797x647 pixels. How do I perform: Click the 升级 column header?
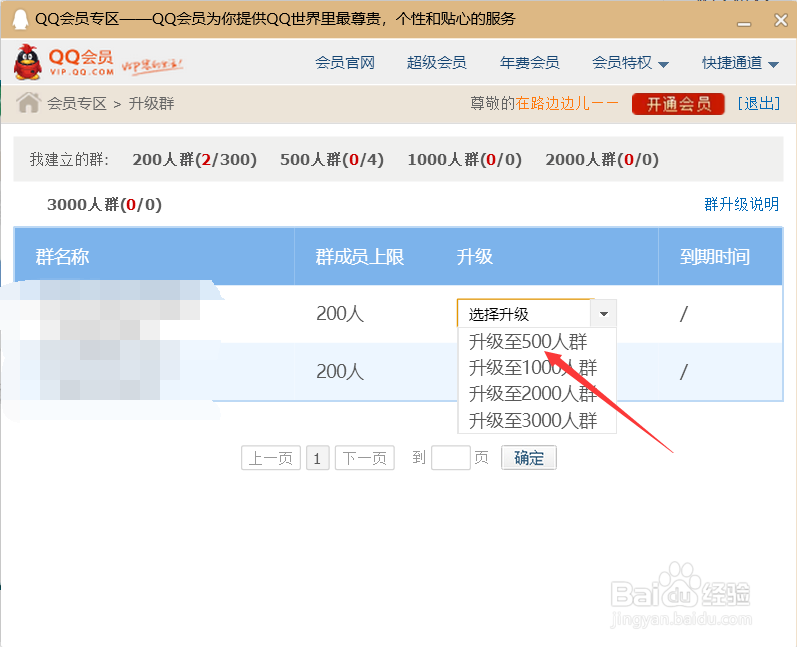(x=475, y=257)
